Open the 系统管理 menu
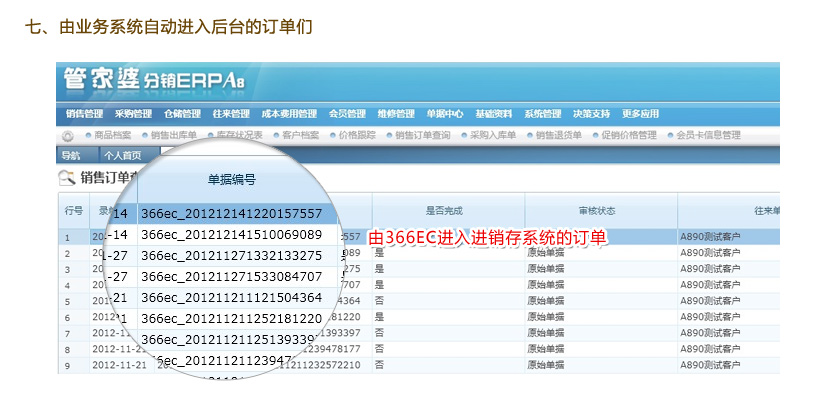Viewport: 827px width, 393px height. (543, 114)
